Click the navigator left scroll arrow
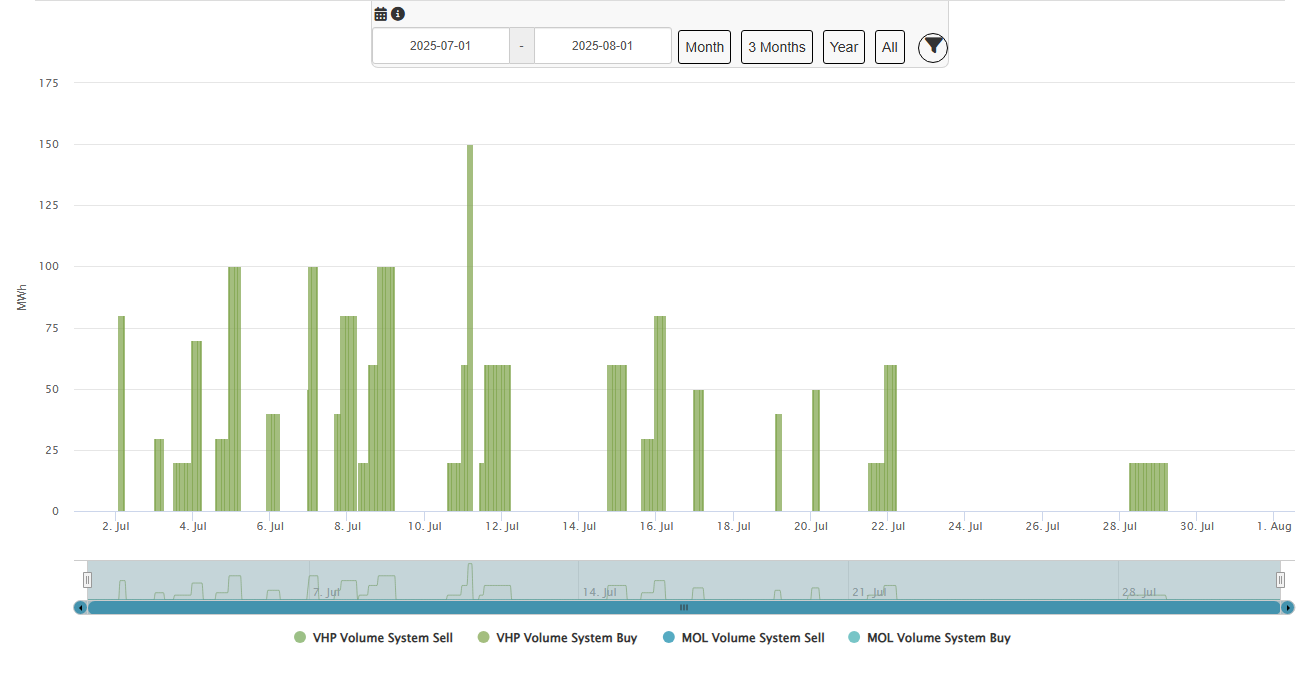This screenshot has height=688, width=1305. (x=81, y=607)
